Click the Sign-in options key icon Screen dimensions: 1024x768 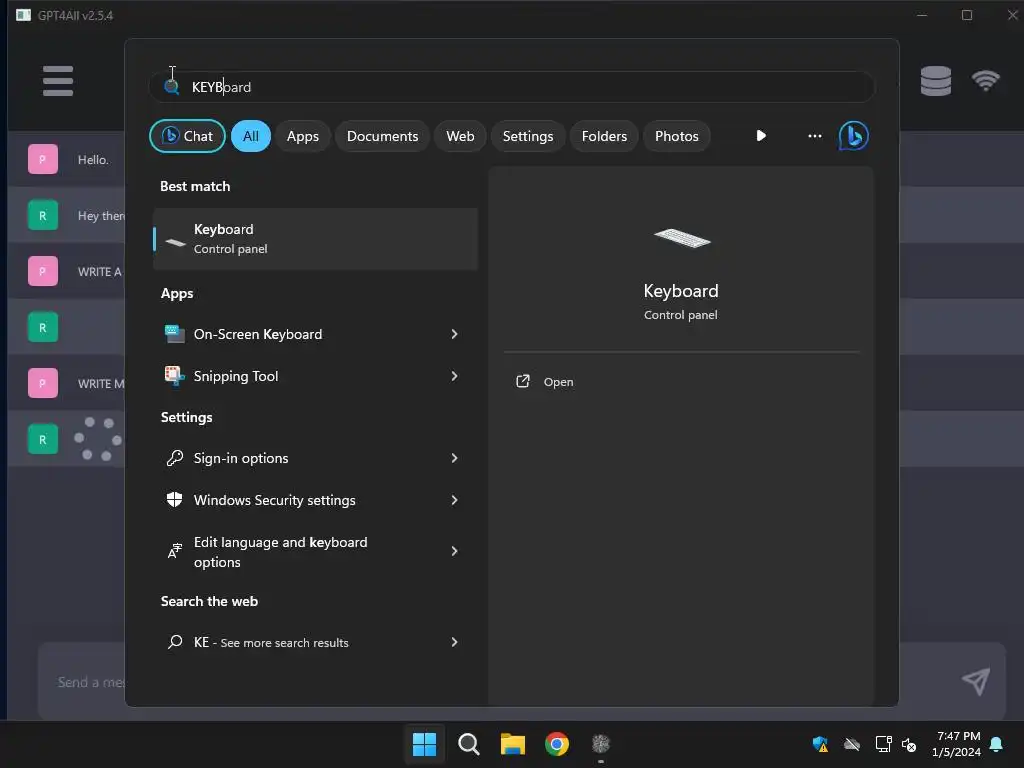tap(174, 458)
